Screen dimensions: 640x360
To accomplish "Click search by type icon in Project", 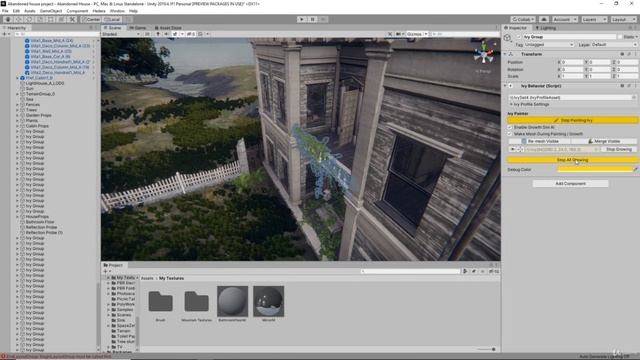I will point(465,271).
